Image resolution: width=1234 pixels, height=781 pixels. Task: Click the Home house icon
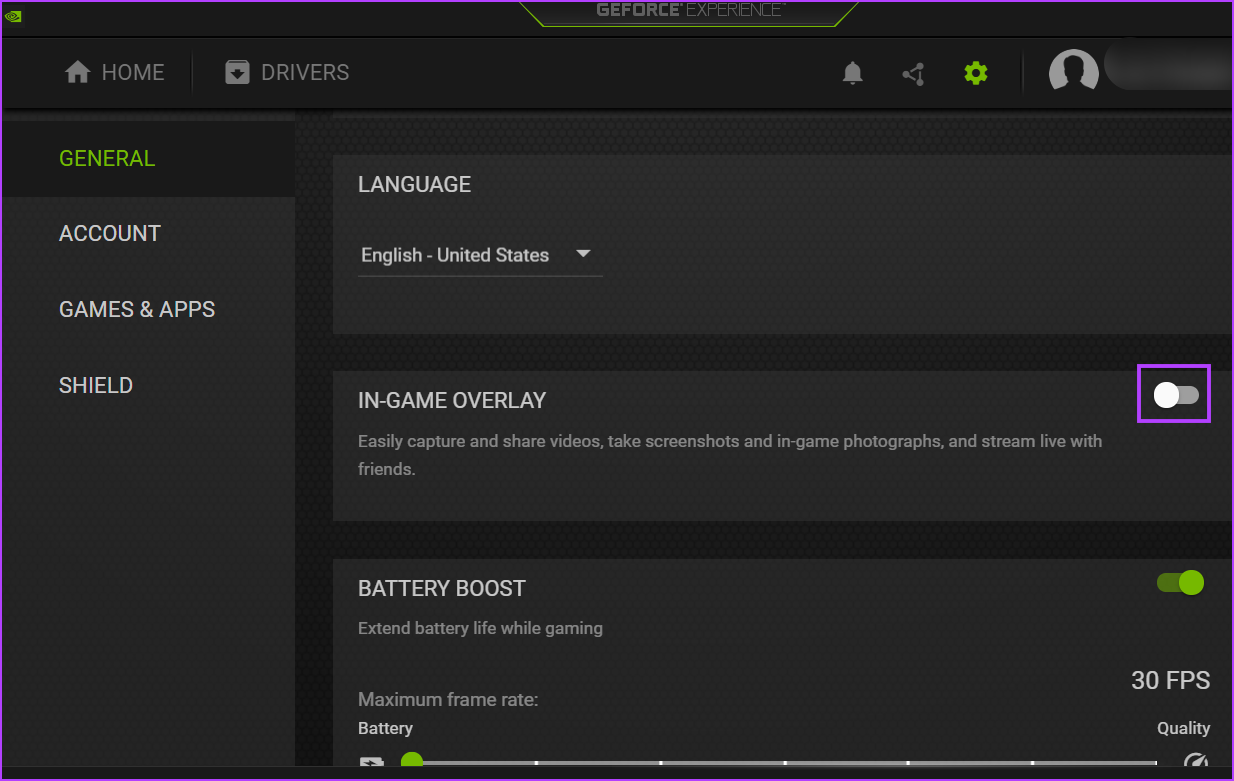point(77,71)
